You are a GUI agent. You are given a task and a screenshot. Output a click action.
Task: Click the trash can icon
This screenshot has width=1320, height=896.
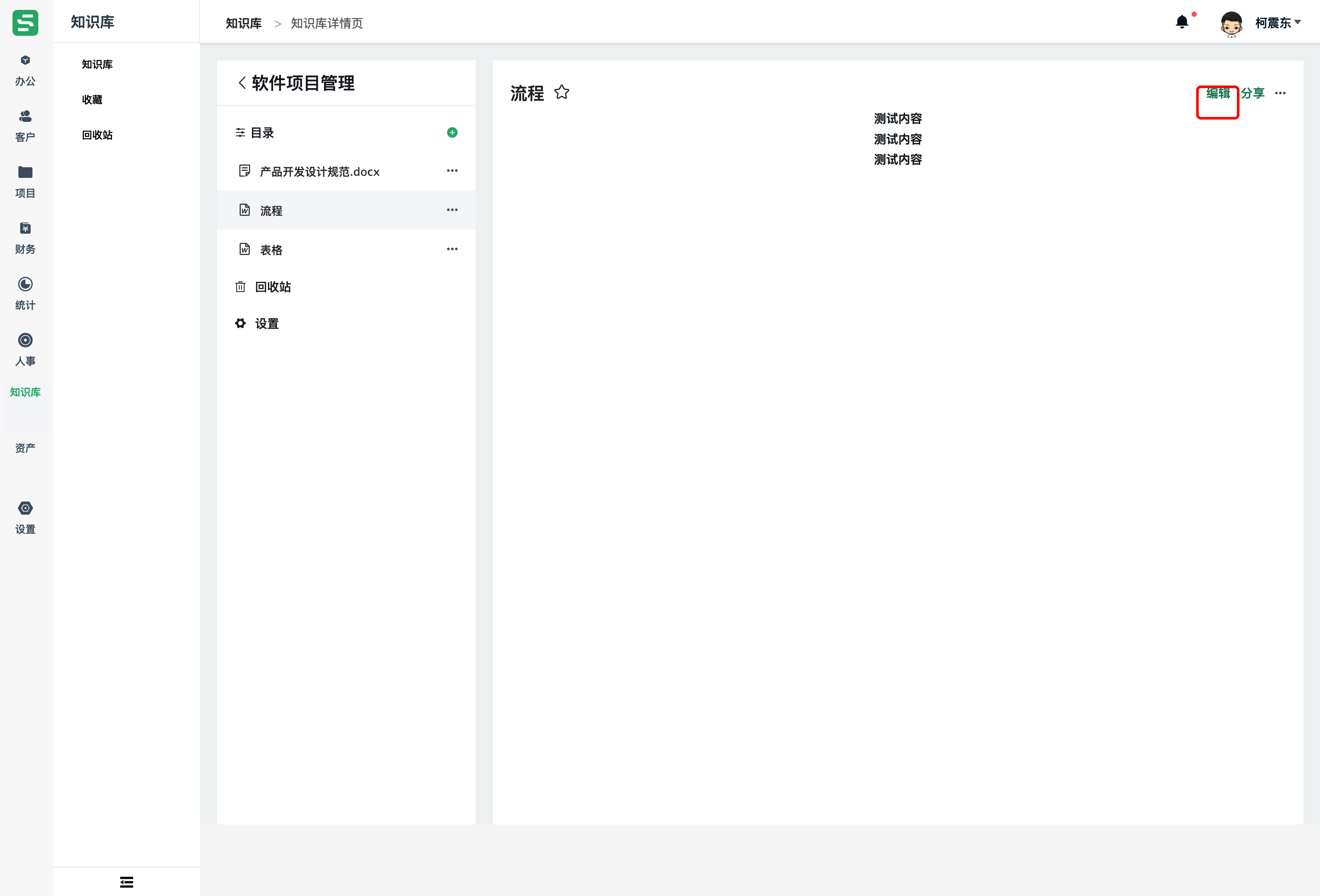(x=240, y=287)
